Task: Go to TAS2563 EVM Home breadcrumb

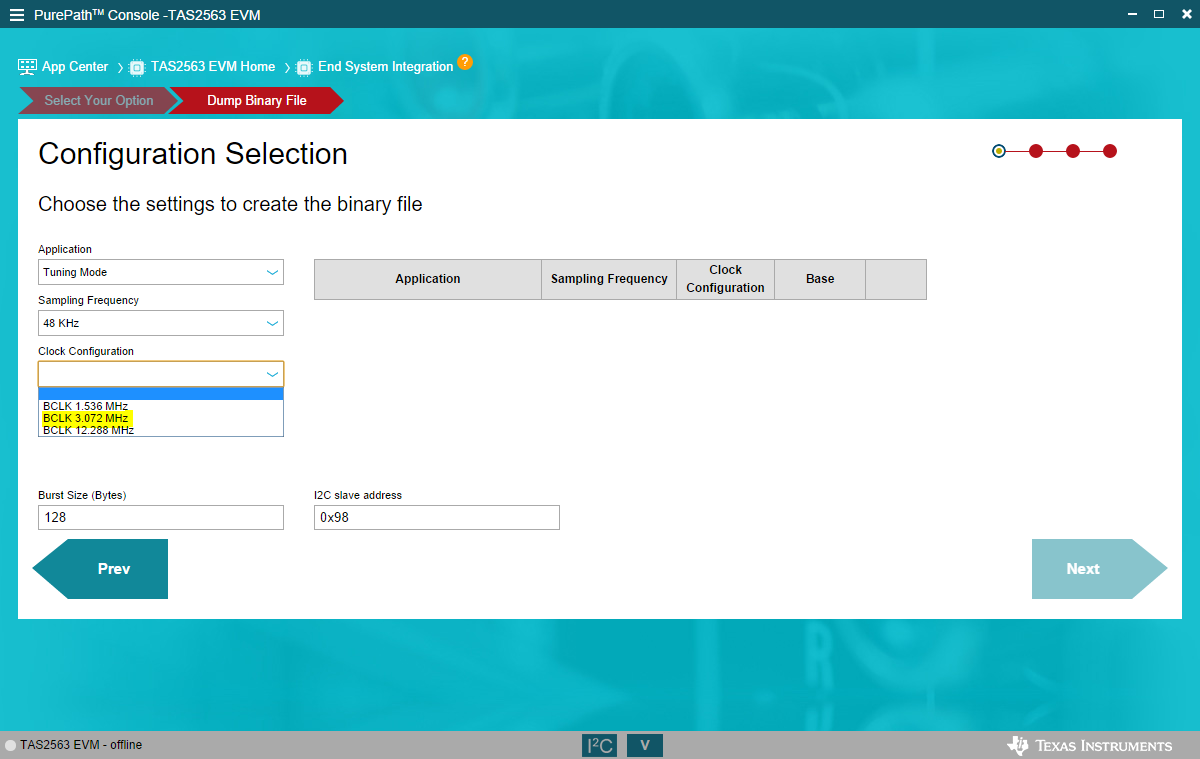Action: [x=213, y=67]
